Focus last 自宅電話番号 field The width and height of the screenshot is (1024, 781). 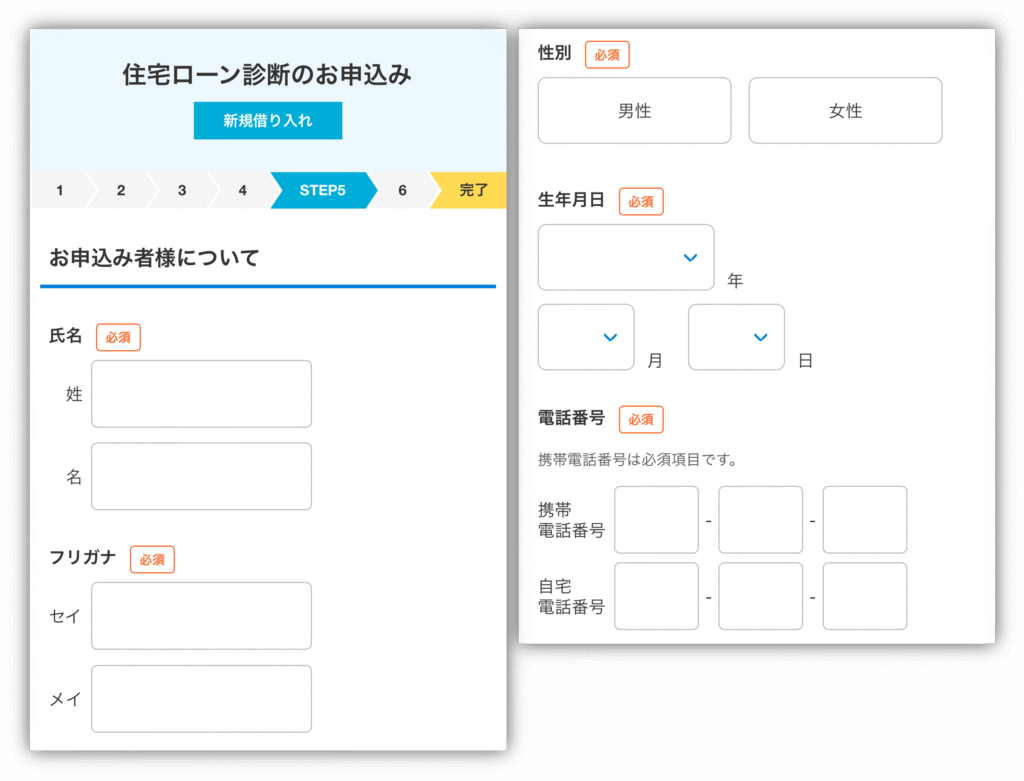tap(865, 596)
